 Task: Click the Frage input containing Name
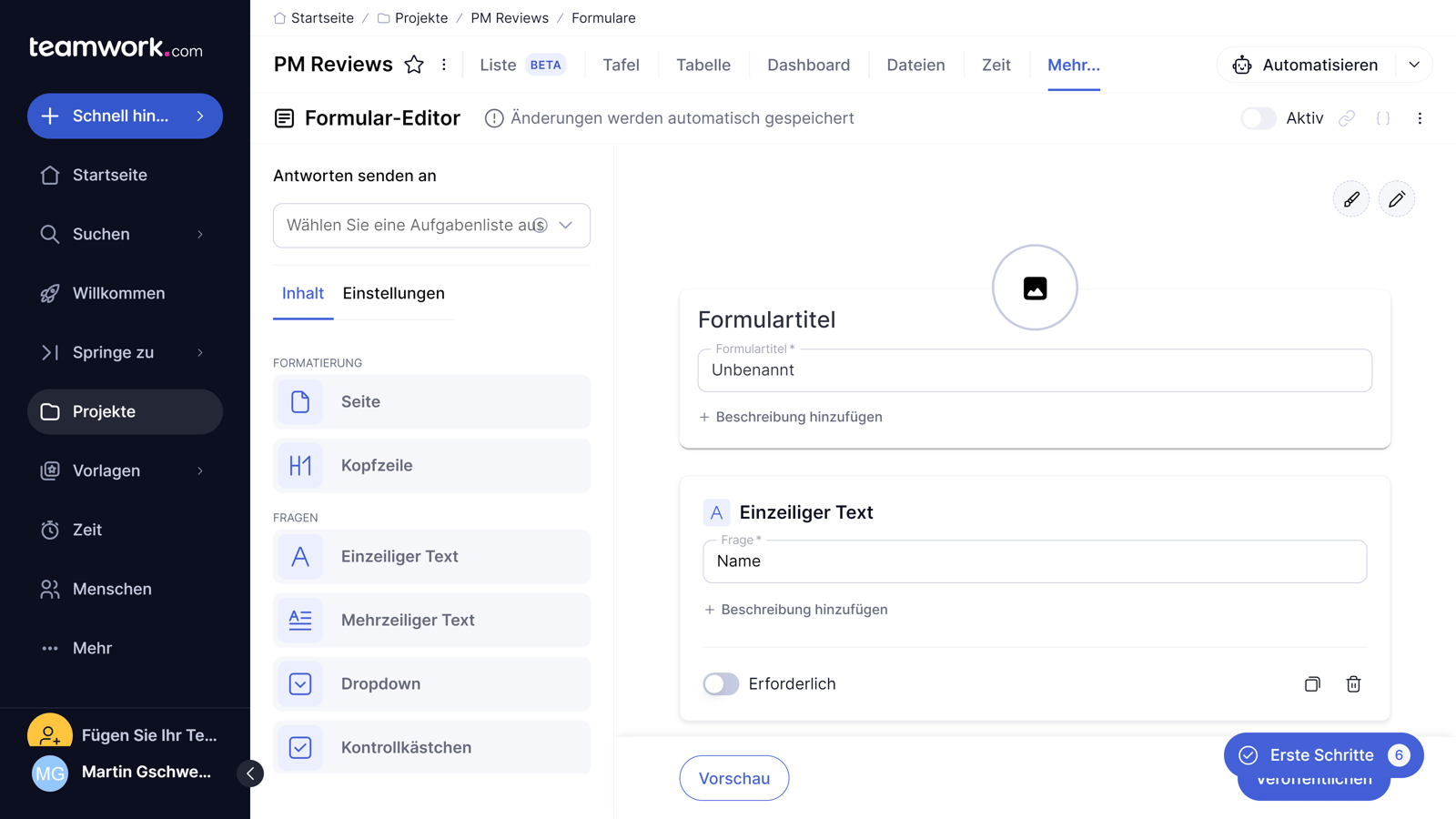click(x=1035, y=561)
